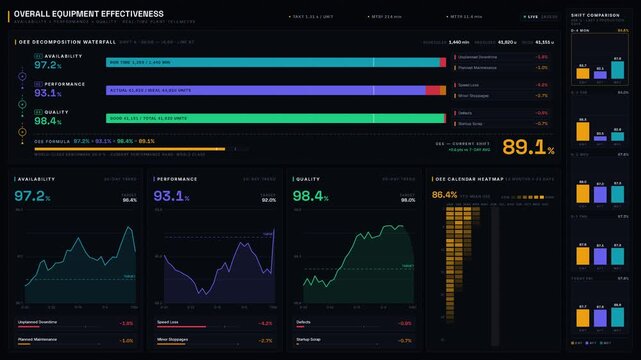Click the yellow OEE benchmark progress bar

130,149
